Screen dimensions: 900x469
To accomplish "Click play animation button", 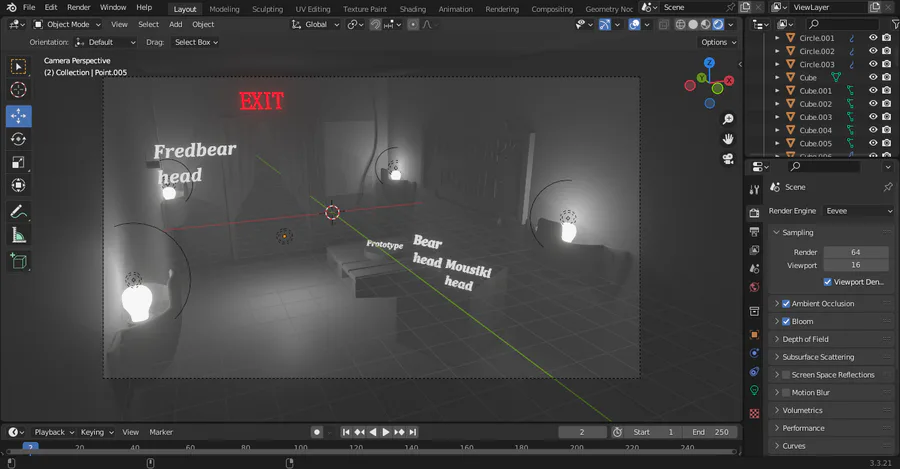I will coord(386,432).
